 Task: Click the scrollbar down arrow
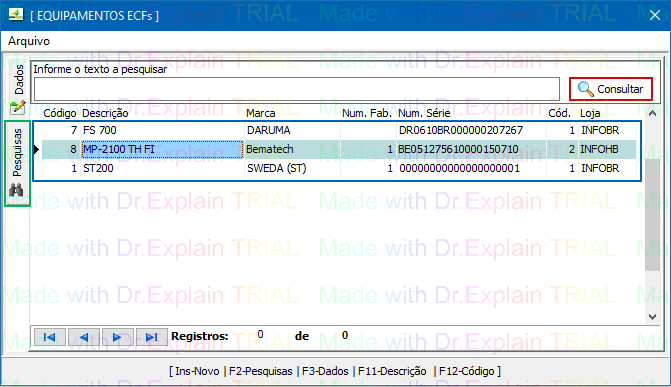652,317
